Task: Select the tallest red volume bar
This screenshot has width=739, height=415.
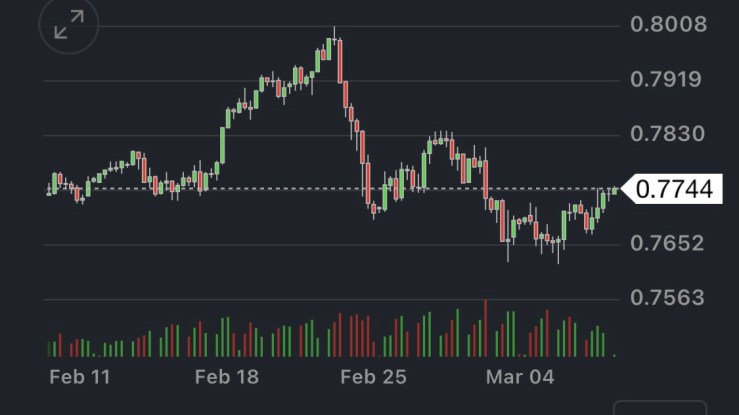Action: [485, 328]
